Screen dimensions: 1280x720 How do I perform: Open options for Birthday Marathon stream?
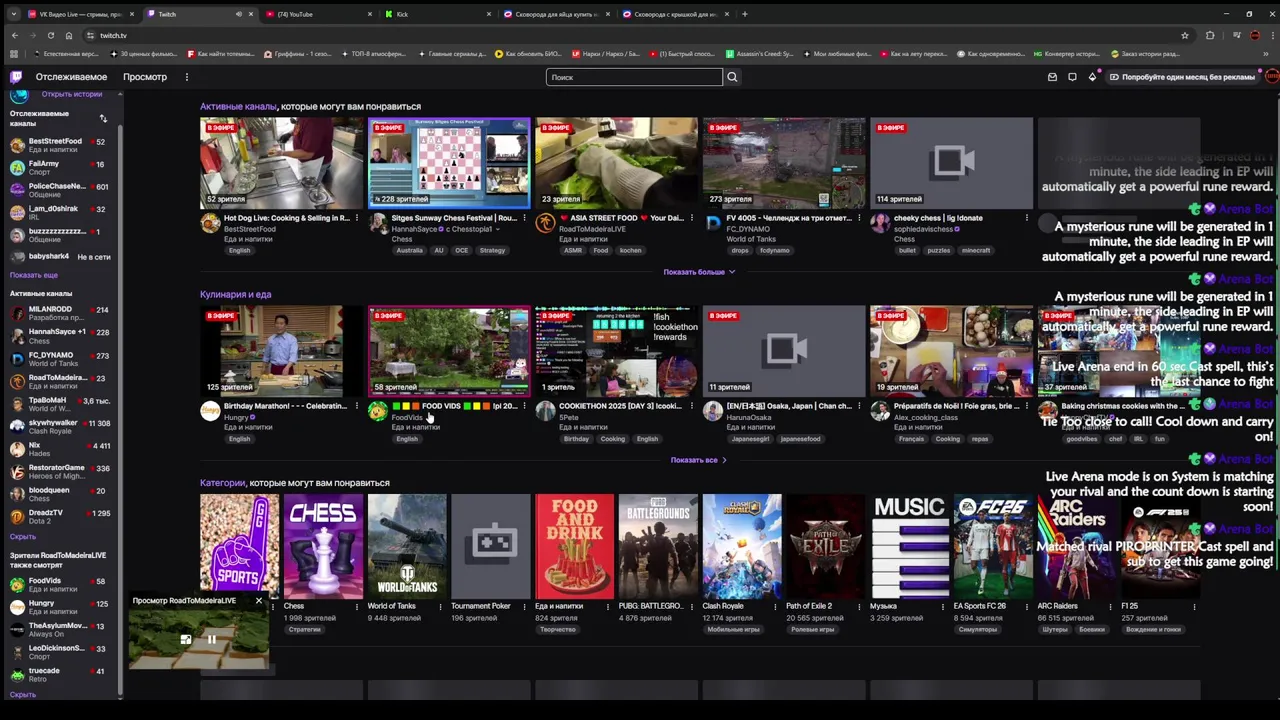click(357, 406)
